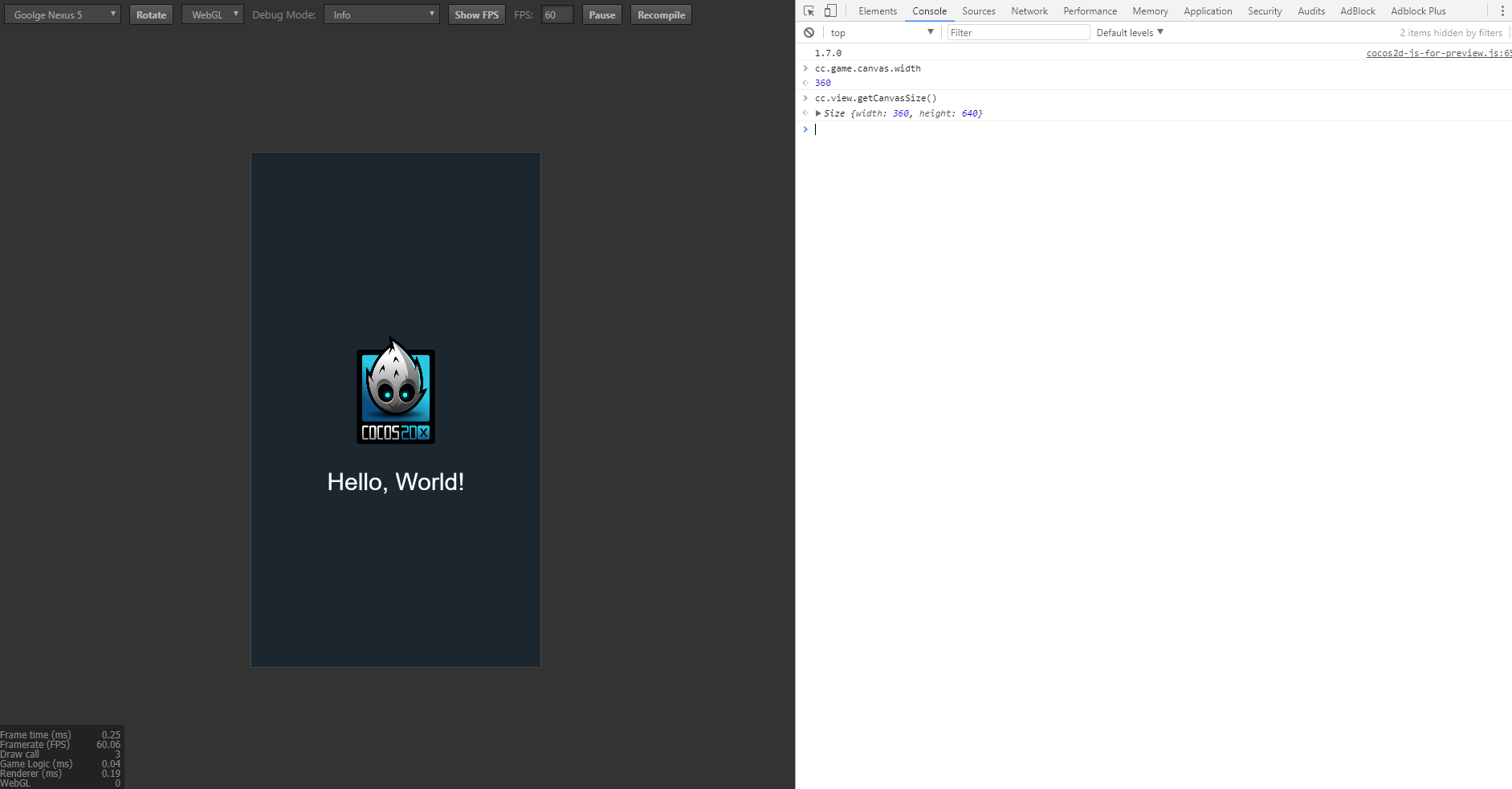The image size is (1512, 789).
Task: Open the DevTools three-dot customize menu
Action: point(1502,11)
